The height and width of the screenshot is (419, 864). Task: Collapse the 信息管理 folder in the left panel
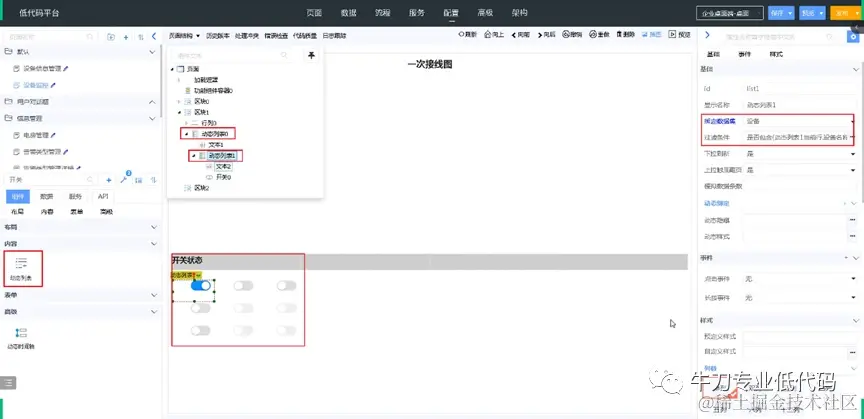153,118
